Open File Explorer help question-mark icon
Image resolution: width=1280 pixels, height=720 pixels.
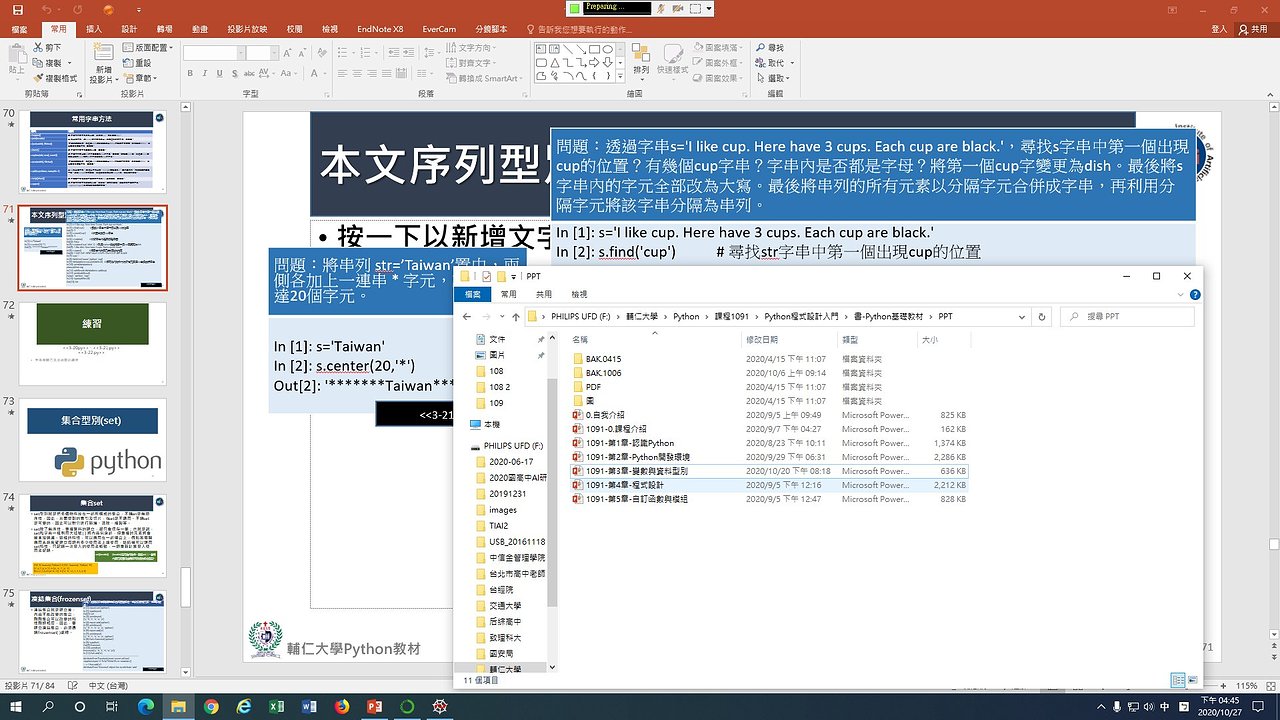1195,295
